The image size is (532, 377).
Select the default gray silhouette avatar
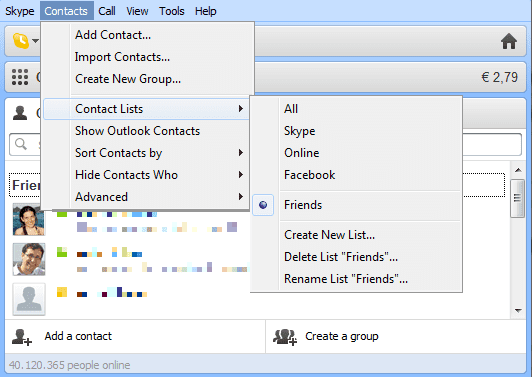(29, 299)
